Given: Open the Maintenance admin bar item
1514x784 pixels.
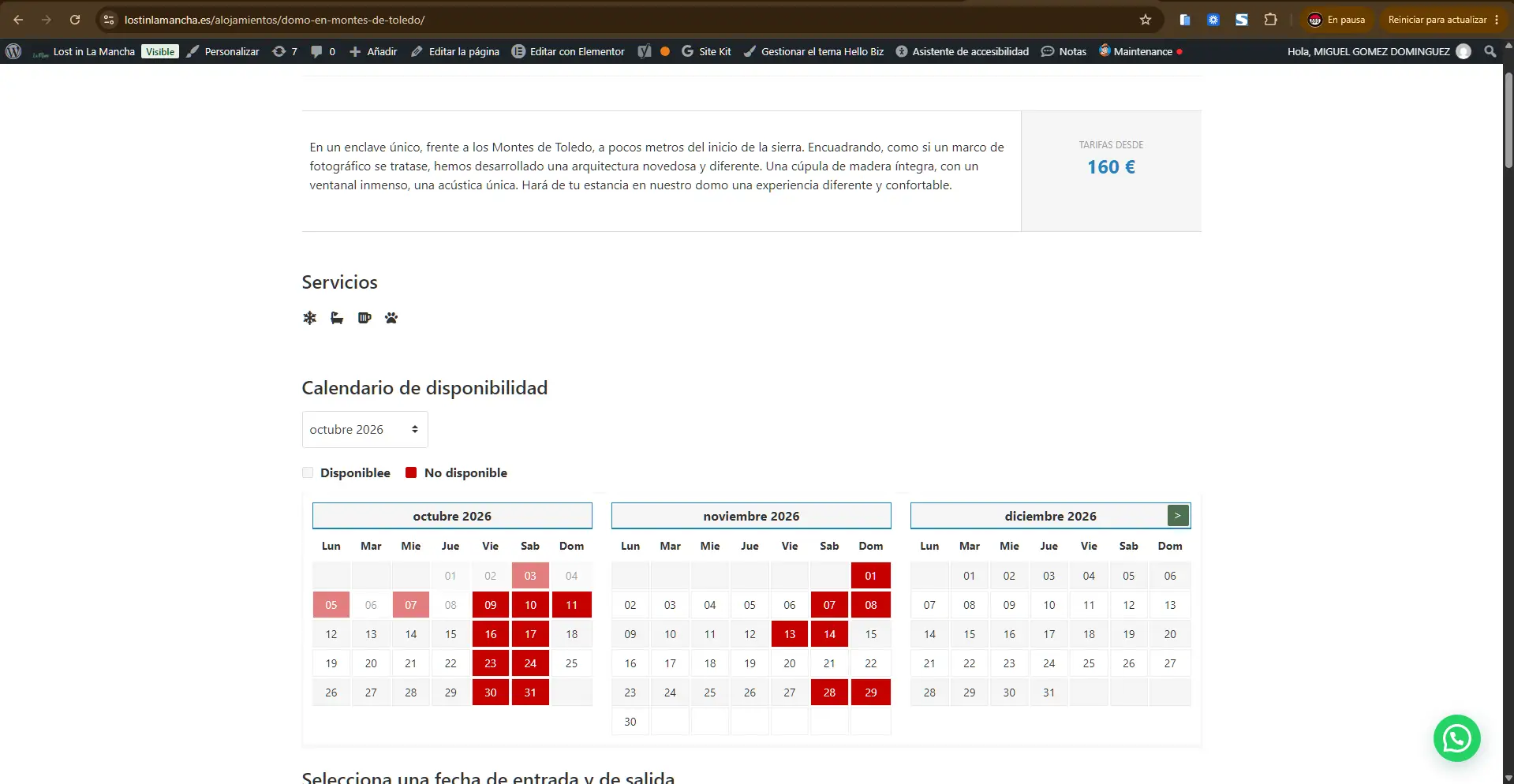Looking at the screenshot, I should pos(1141,51).
